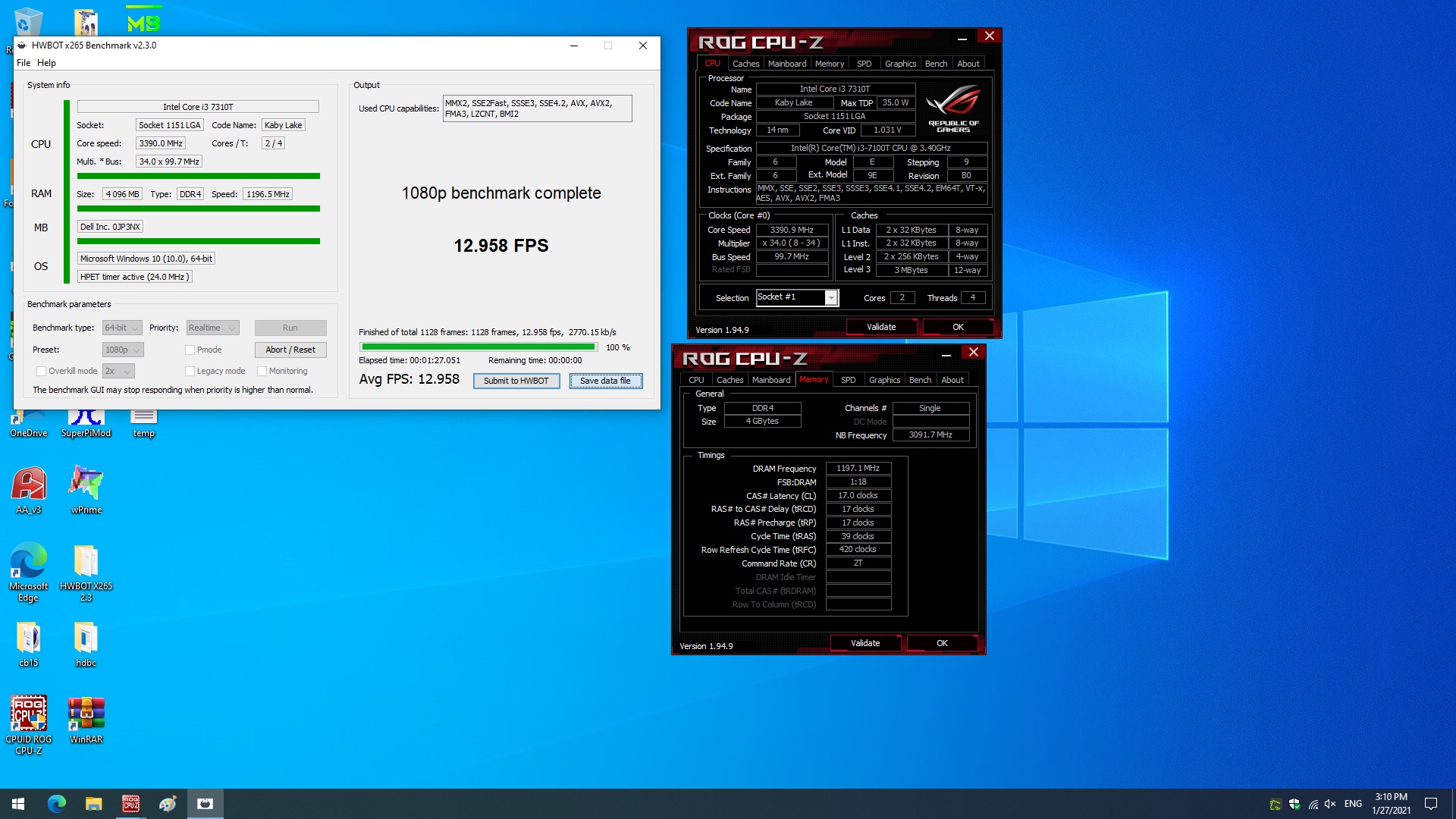The width and height of the screenshot is (1456, 819).
Task: Open the File menu in HWBOT
Action: (x=24, y=63)
